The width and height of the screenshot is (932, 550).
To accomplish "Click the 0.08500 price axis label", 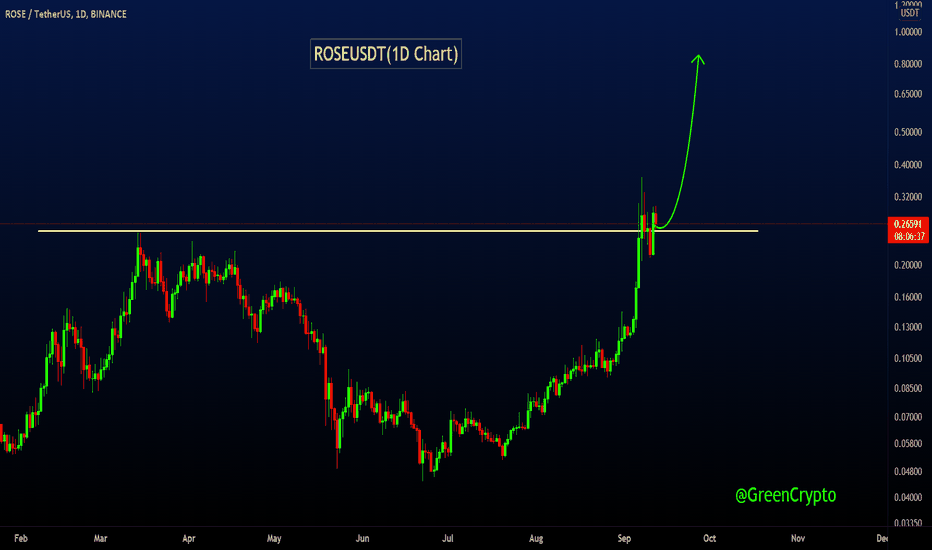I will pyautogui.click(x=908, y=388).
